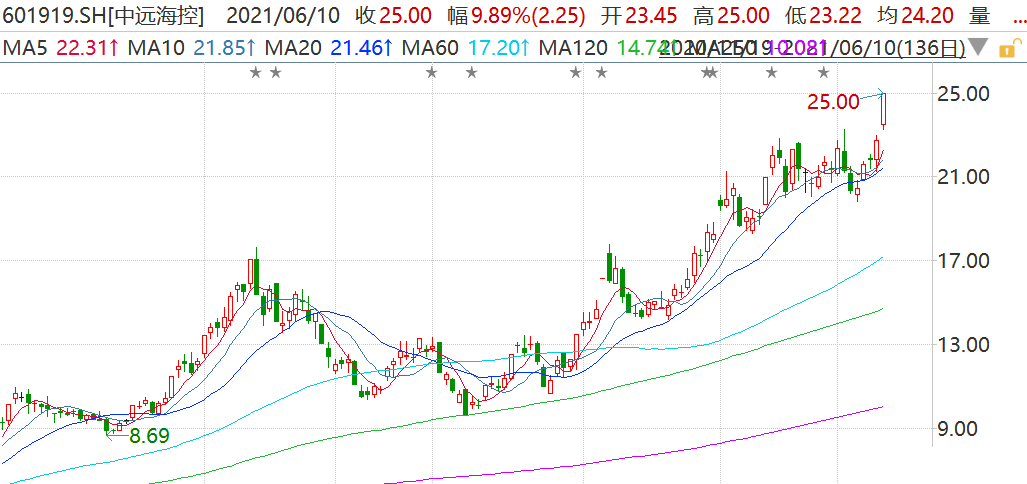Select the MA20 21.46 indicator label

(x=327, y=48)
